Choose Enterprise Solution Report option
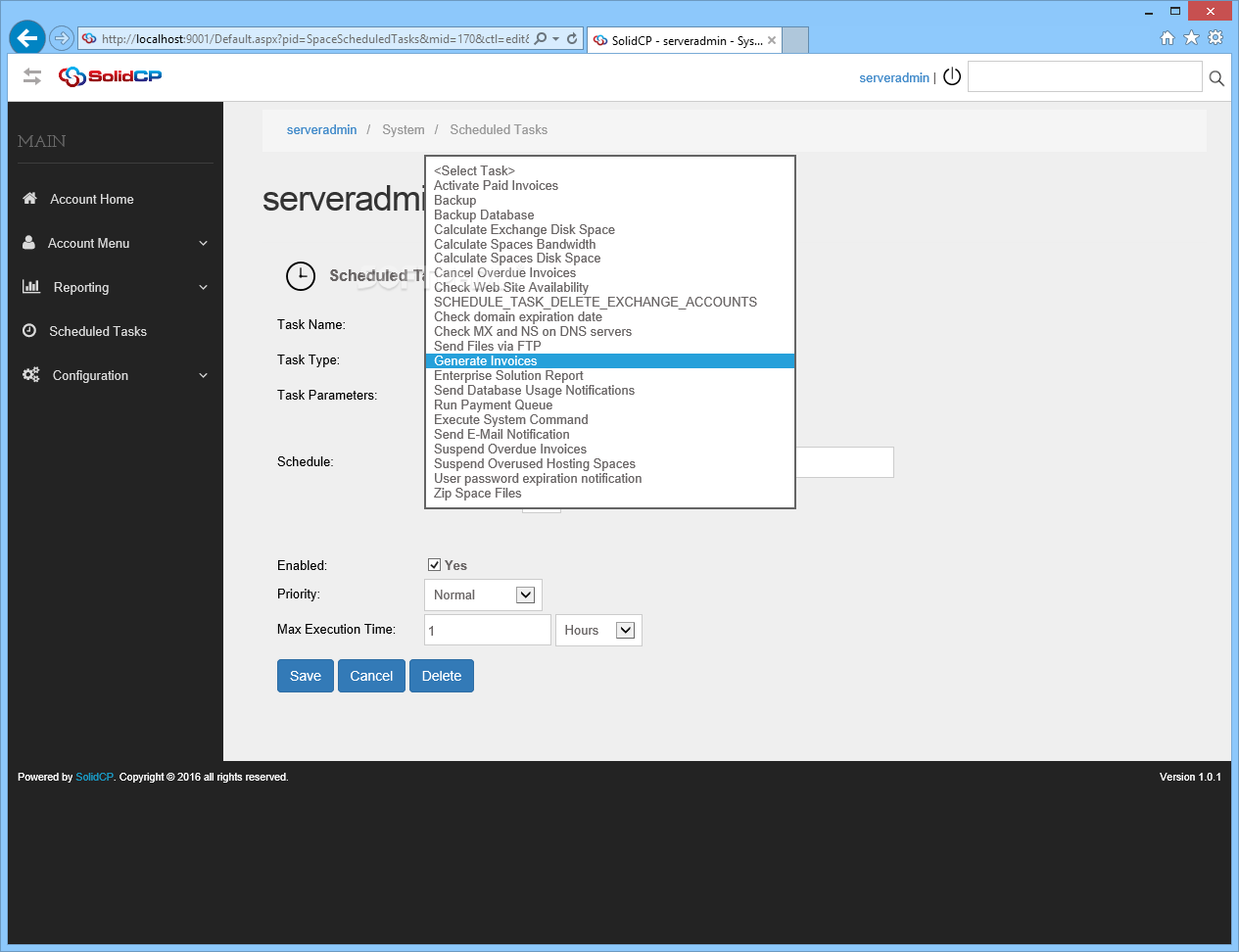Screen dimensions: 1239x952 point(609,375)
